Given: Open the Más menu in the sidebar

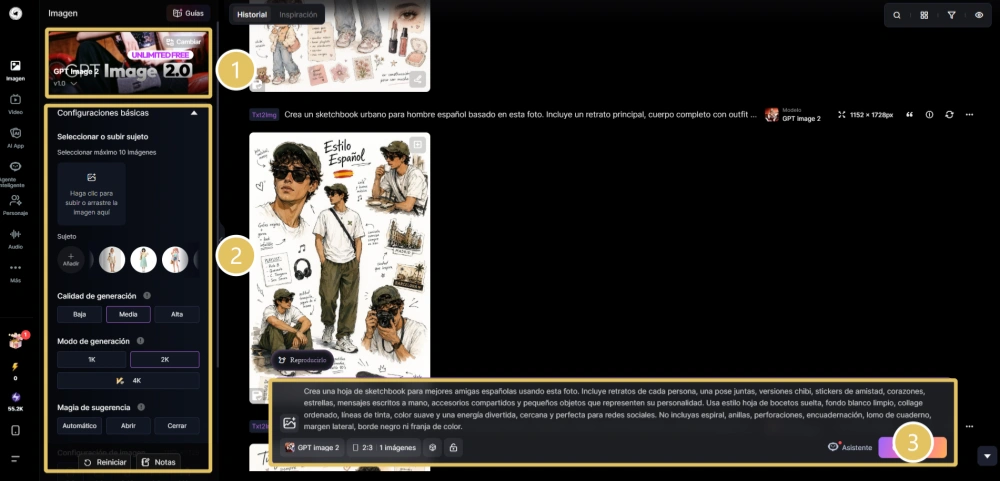Looking at the screenshot, I should 15,272.
